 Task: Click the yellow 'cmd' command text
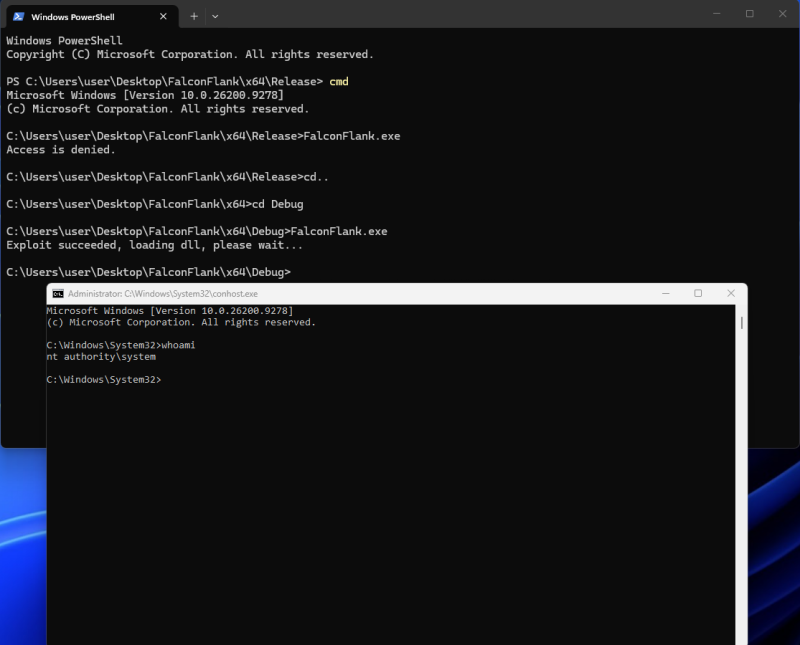tap(339, 82)
